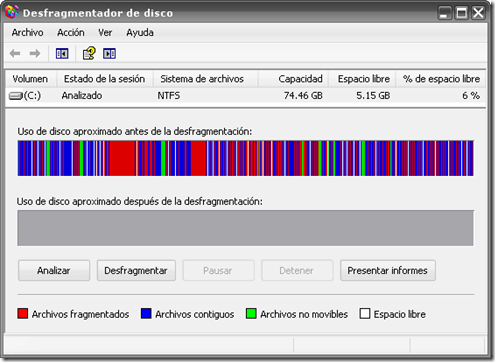
Task: Click the white Espacio libre legend swatch
Action: [365, 314]
